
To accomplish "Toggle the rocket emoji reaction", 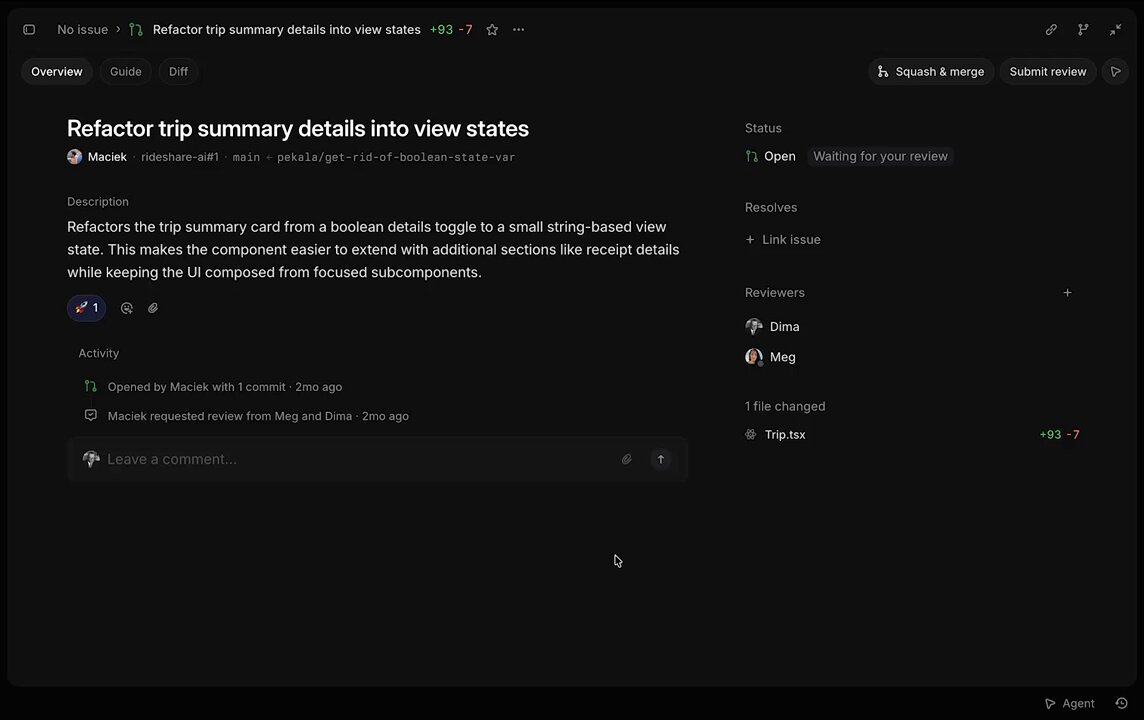I will pos(87,308).
